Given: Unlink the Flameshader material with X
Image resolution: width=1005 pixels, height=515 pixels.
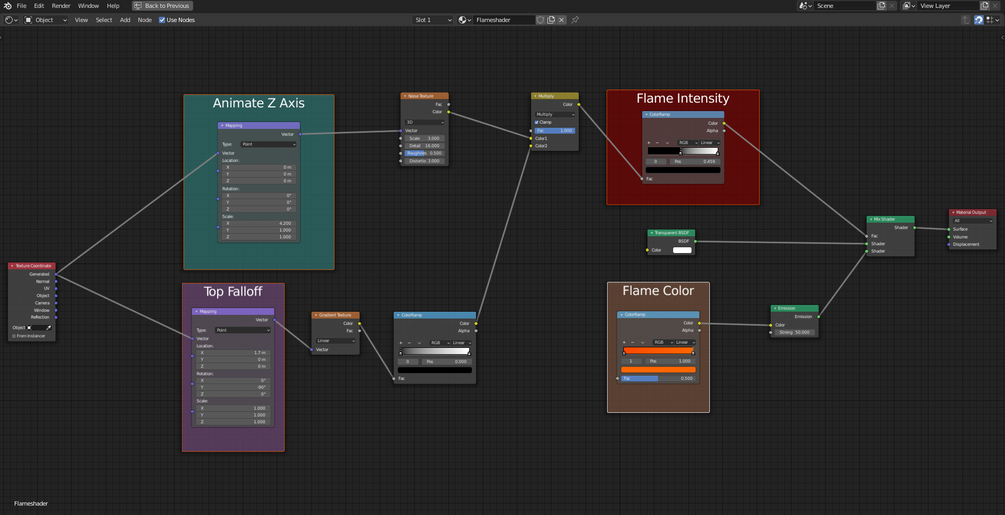Looking at the screenshot, I should tap(561, 20).
